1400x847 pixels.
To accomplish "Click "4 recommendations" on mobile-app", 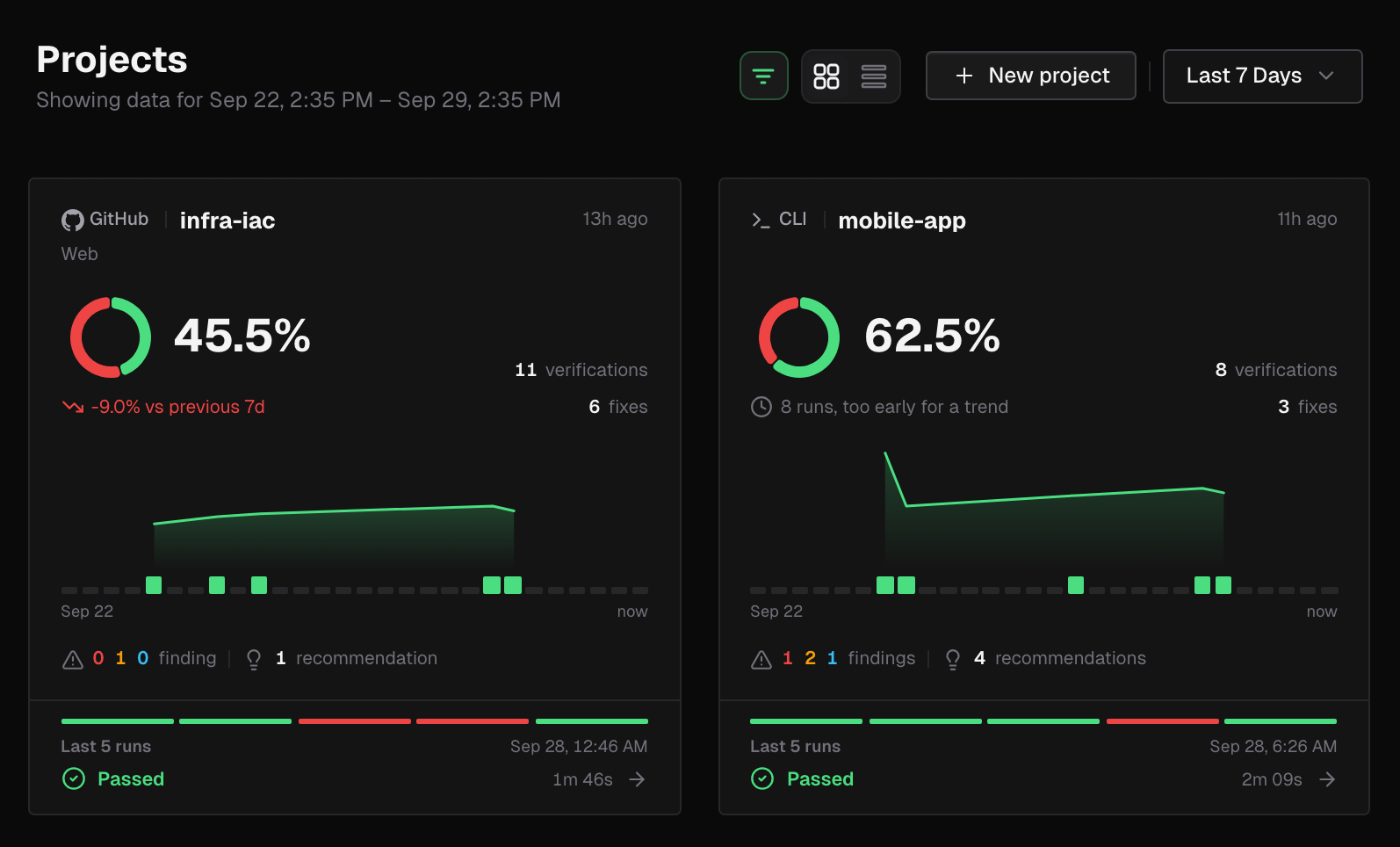I will pos(1060,658).
